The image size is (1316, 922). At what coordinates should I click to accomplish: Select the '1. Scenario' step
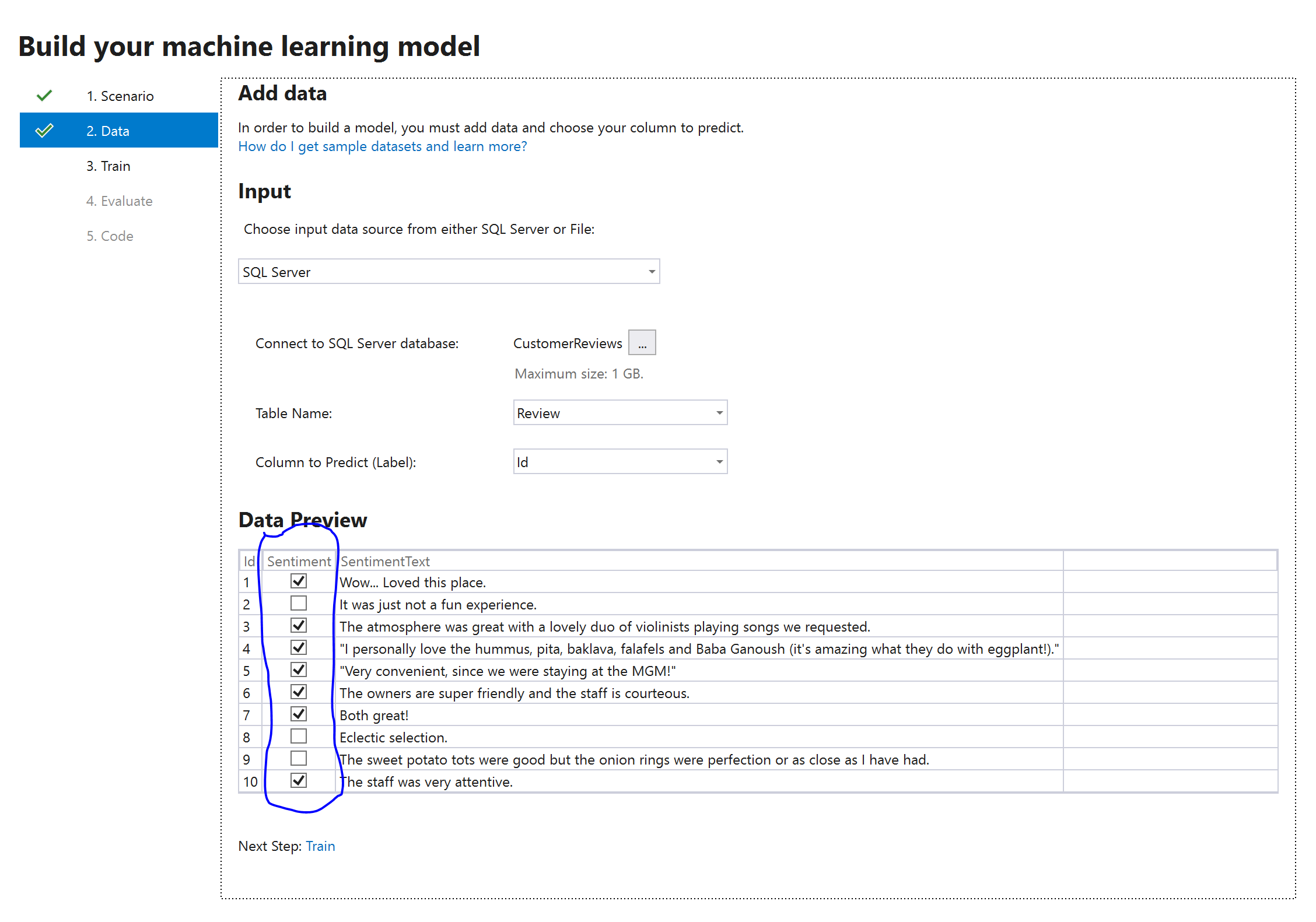pos(120,95)
